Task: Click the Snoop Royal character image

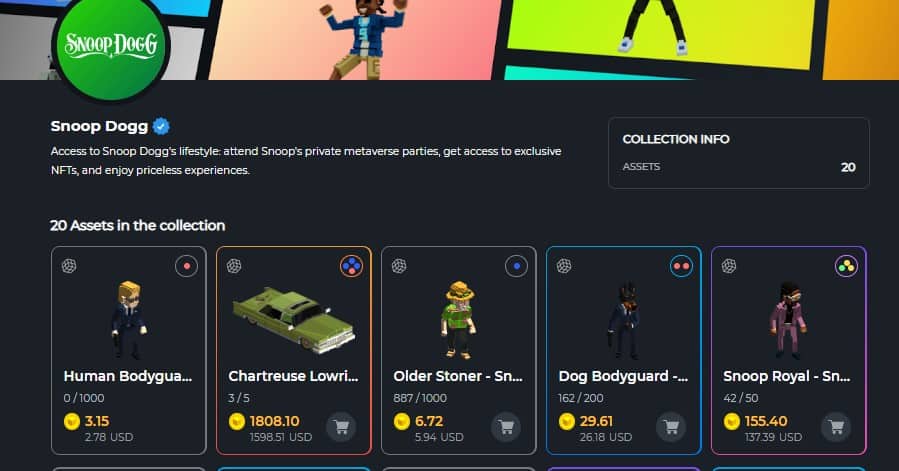Action: (788, 320)
